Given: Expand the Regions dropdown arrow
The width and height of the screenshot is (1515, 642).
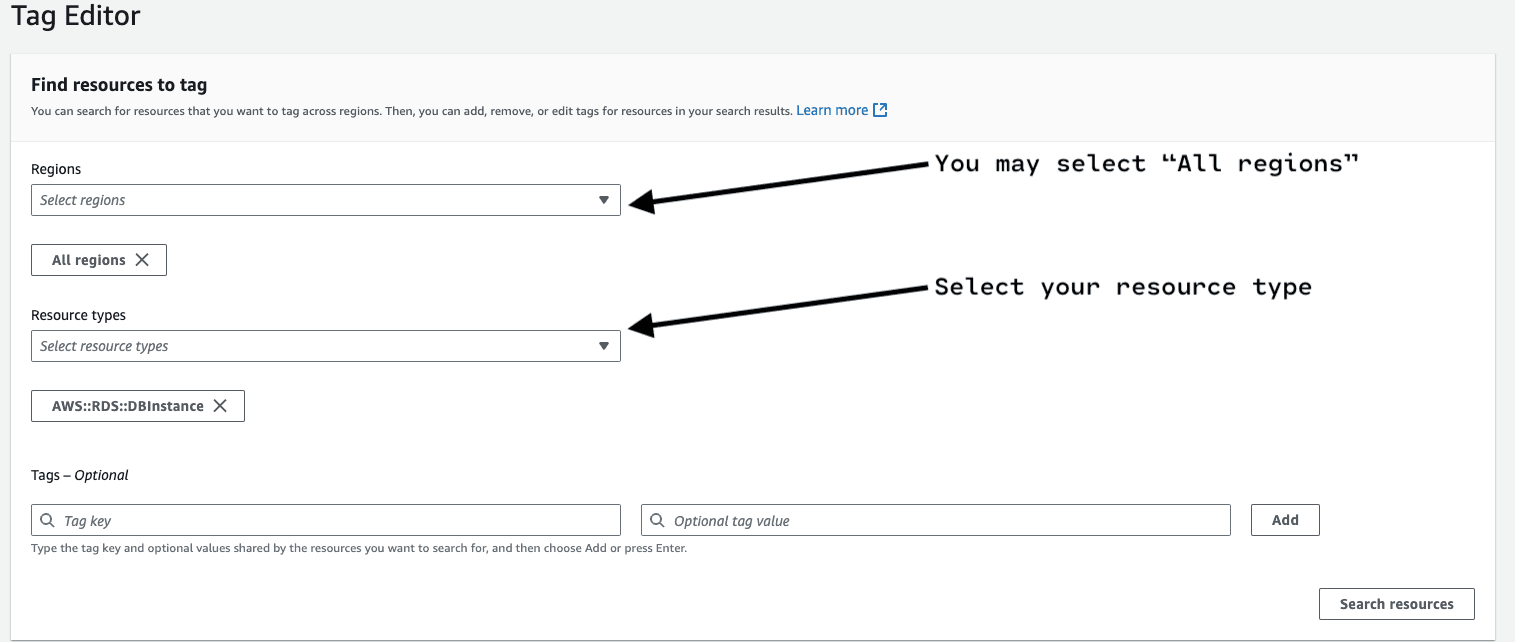Looking at the screenshot, I should 603,200.
